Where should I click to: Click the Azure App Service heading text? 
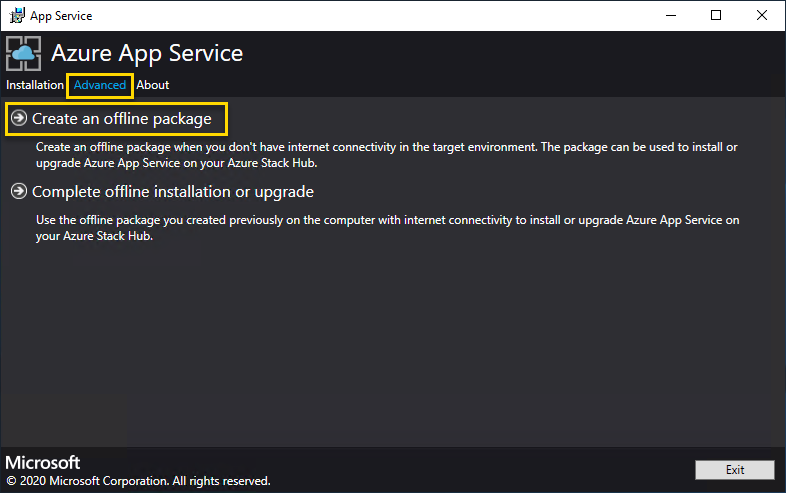pyautogui.click(x=146, y=53)
